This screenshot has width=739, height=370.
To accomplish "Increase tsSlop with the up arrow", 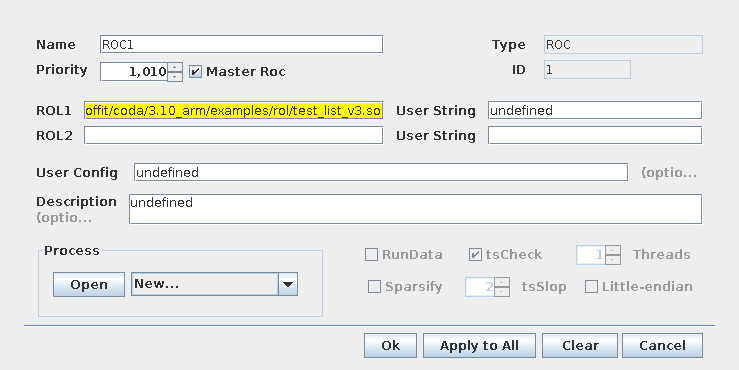I will click(x=502, y=282).
